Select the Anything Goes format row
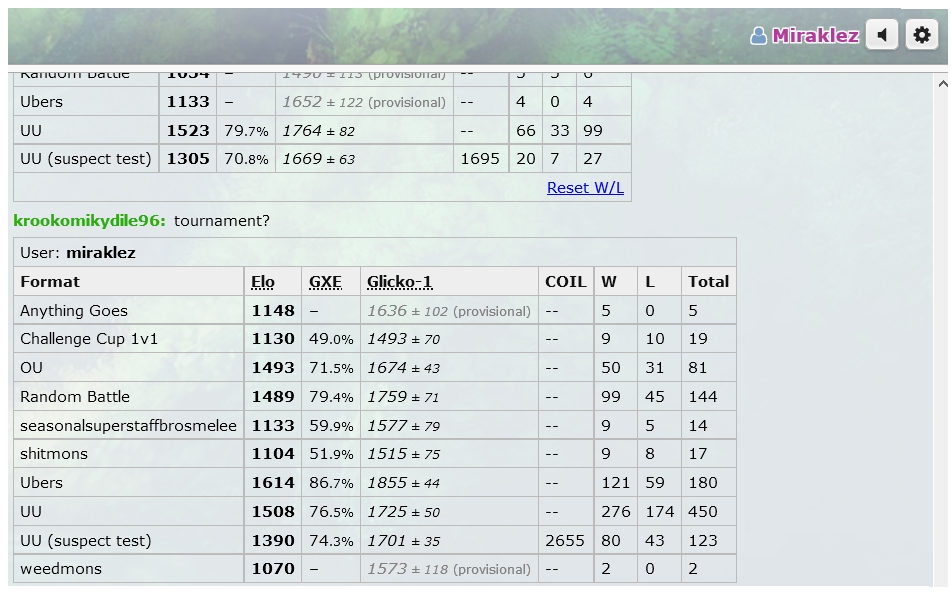Screen dimensions: 951x598 (74, 311)
